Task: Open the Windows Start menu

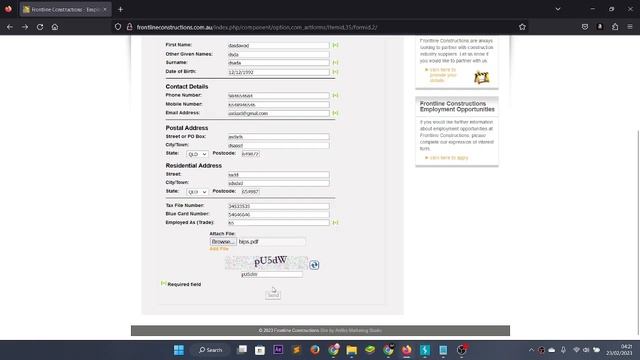Action: (179, 350)
